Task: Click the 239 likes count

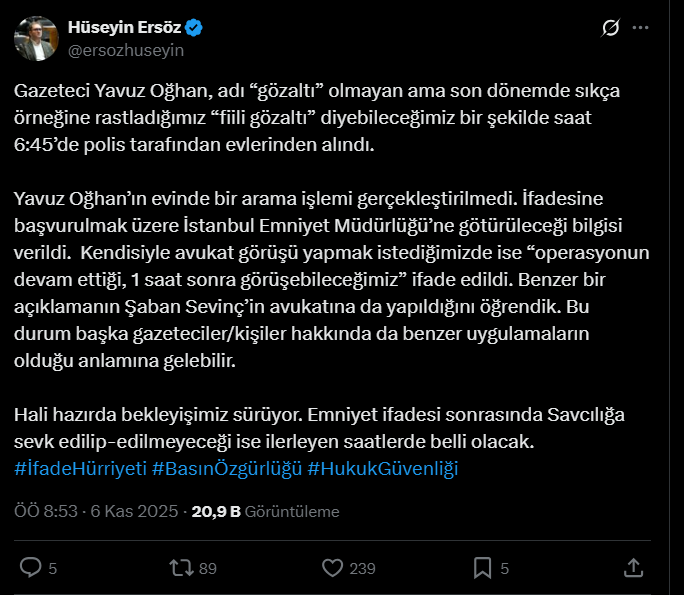Action: point(362,568)
